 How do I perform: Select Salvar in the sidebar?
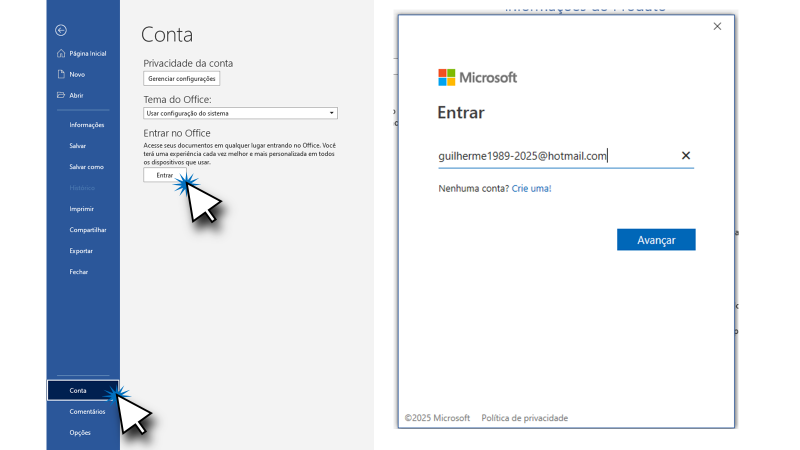tap(78, 146)
